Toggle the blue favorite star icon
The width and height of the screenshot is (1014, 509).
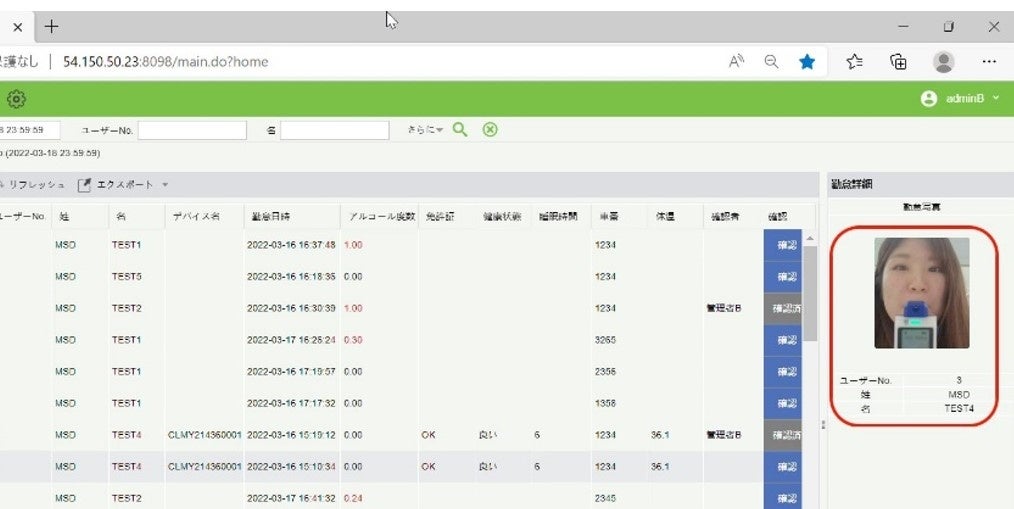[x=806, y=61]
